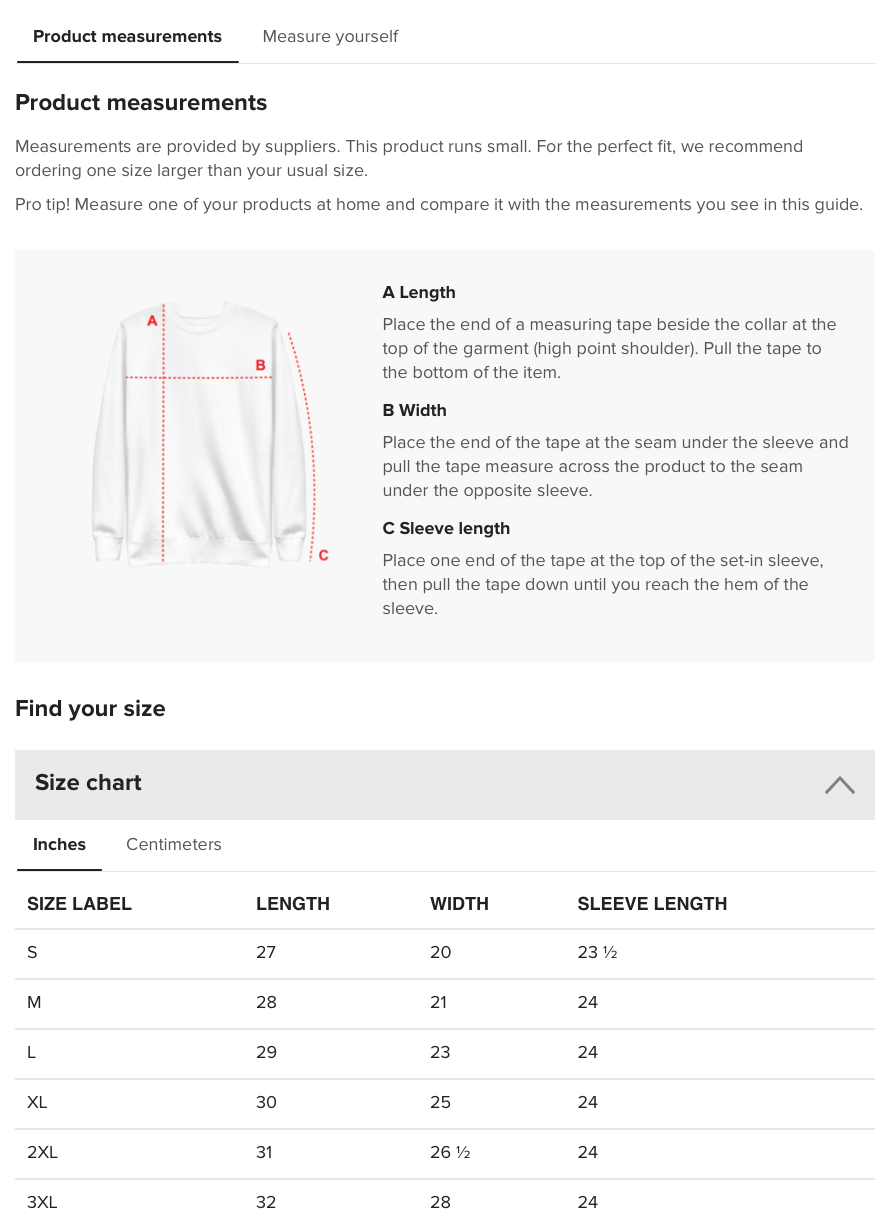Collapse the Size chart chevron arrow
This screenshot has height=1226, width=886.
pos(839,785)
